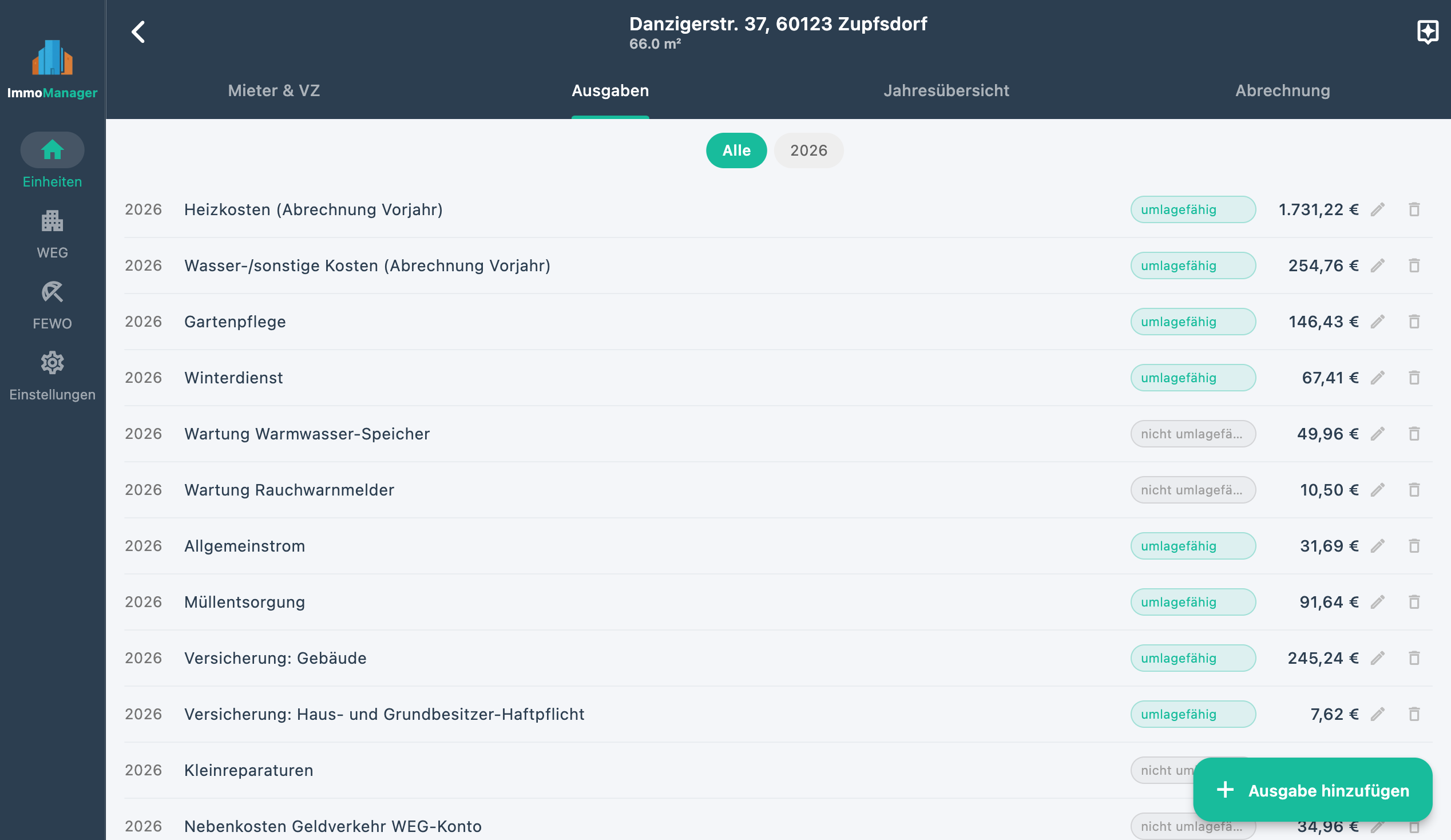This screenshot has width=1451, height=840.
Task: Delete the Wartung Rauchwarnmelder expense
Action: click(x=1414, y=489)
